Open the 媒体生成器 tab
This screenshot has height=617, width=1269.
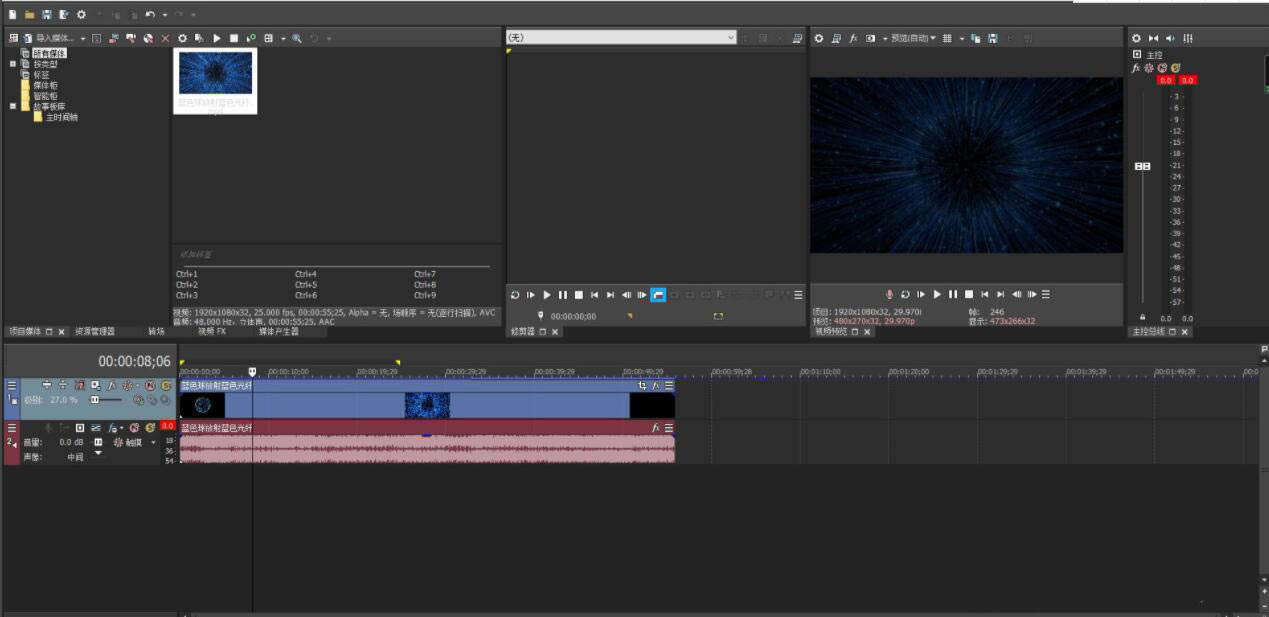[x=278, y=330]
